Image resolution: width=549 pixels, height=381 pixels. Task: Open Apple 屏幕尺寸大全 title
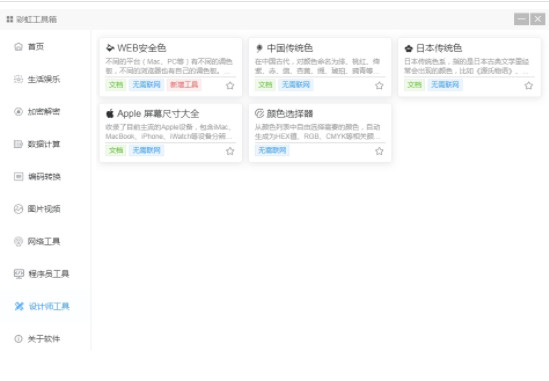tap(158, 113)
